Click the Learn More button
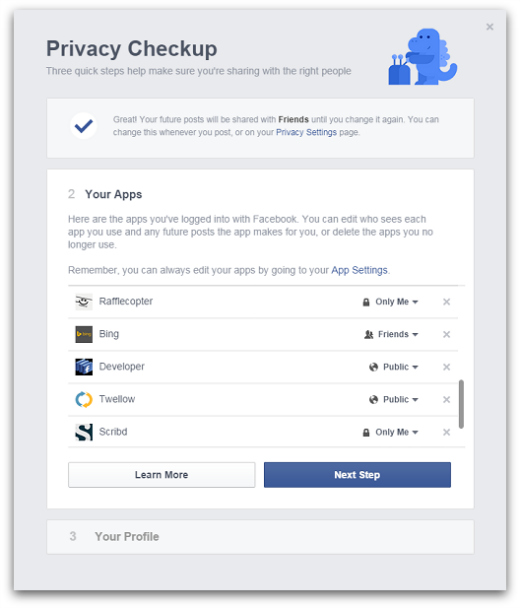Image resolution: width=520 pixels, height=608 pixels. coord(162,475)
